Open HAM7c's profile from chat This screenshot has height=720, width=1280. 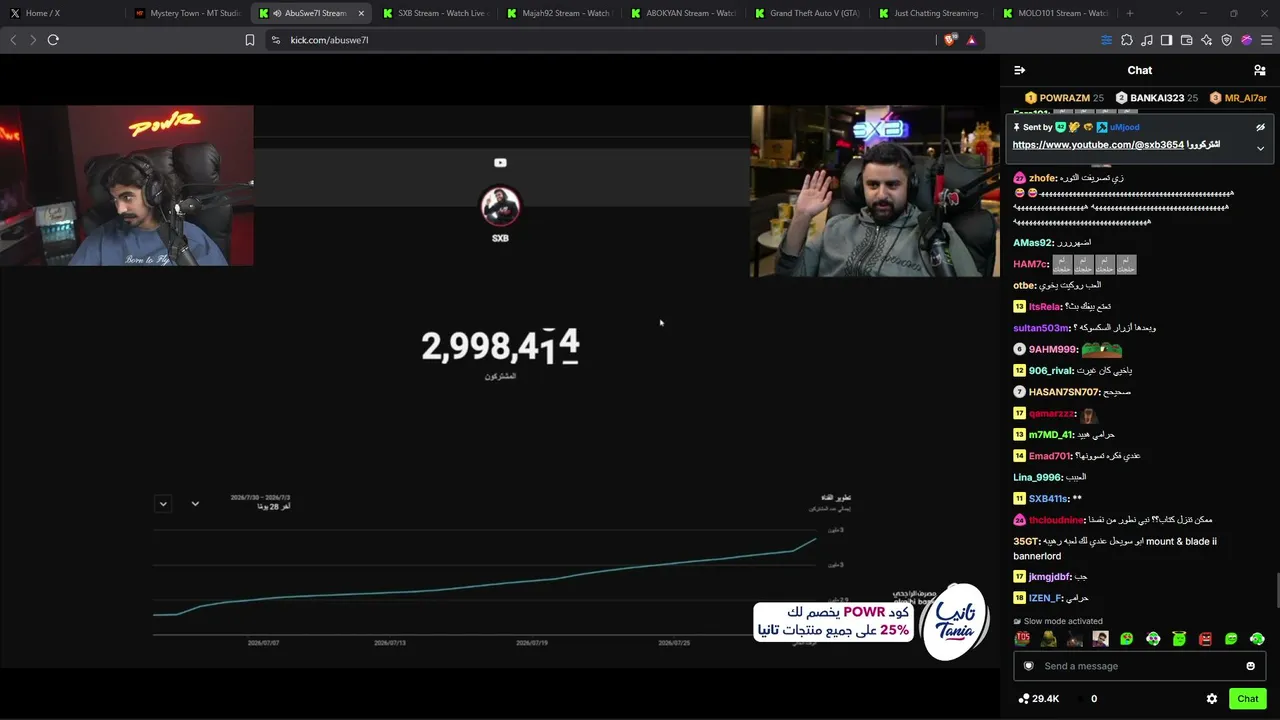click(1031, 265)
